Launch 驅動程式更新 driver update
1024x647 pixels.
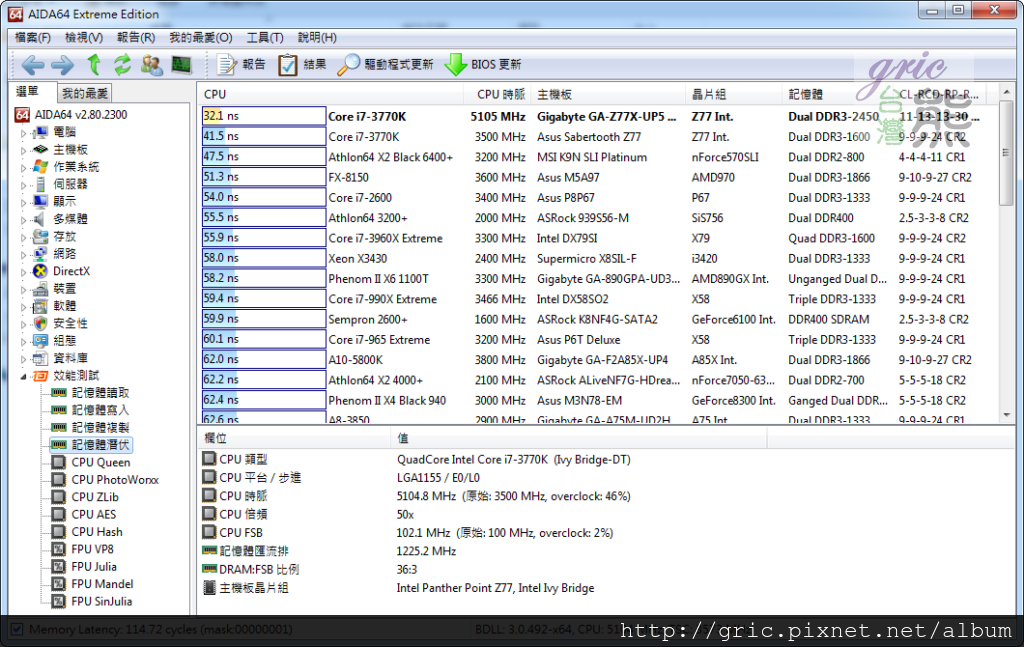point(385,65)
